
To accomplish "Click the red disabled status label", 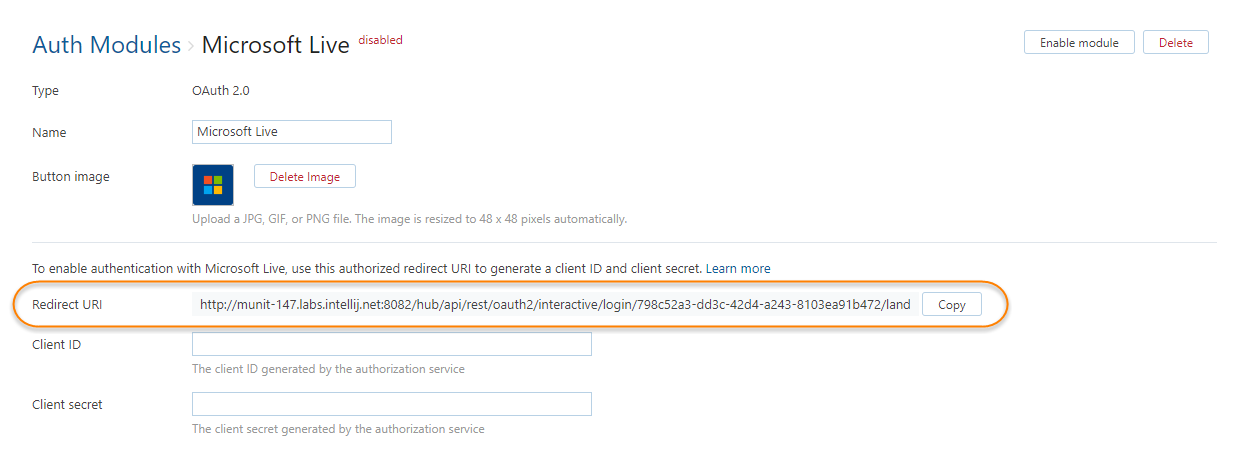I will coord(380,41).
